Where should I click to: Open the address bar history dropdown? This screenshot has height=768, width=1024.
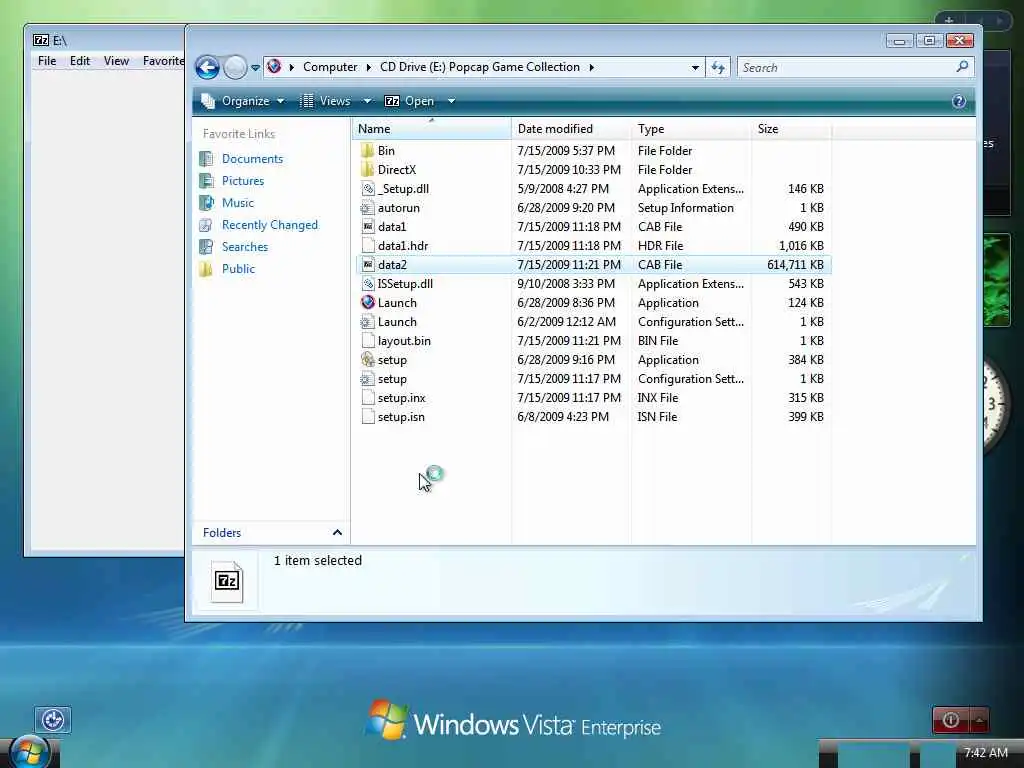point(695,68)
